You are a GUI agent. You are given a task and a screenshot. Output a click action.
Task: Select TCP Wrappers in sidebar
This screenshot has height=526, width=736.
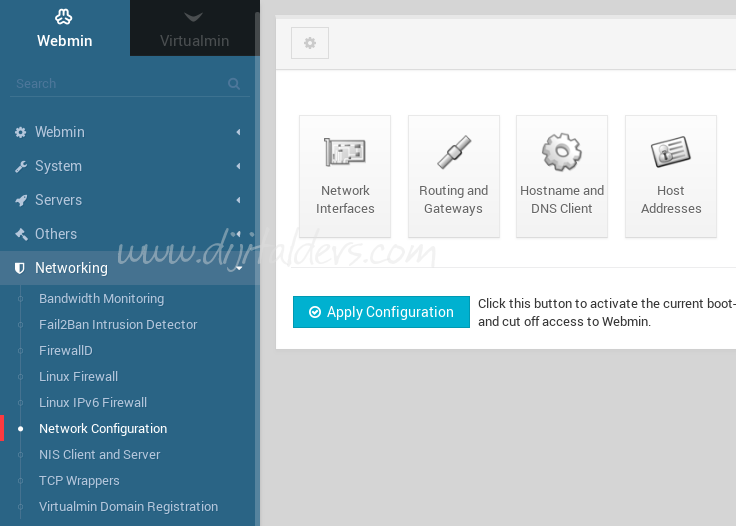click(x=79, y=480)
